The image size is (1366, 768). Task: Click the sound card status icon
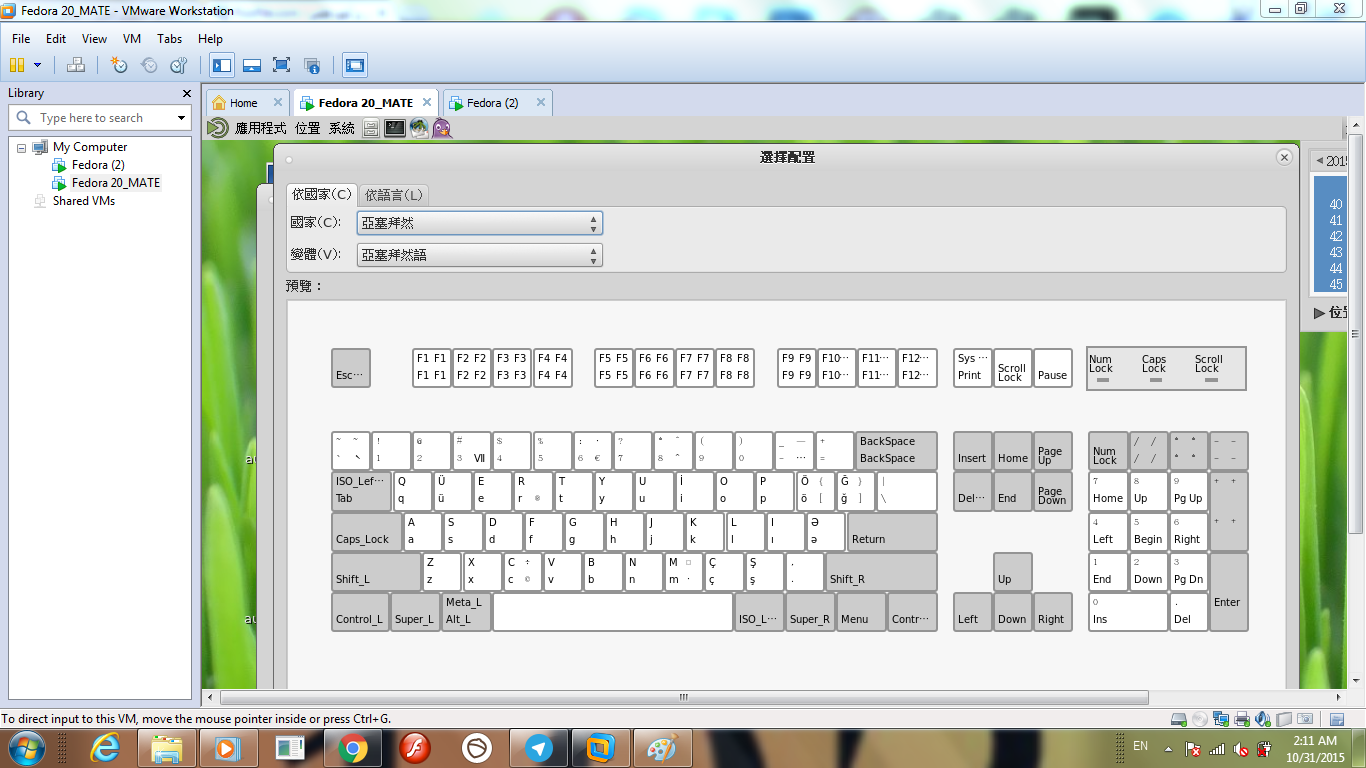pyautogui.click(x=1263, y=719)
